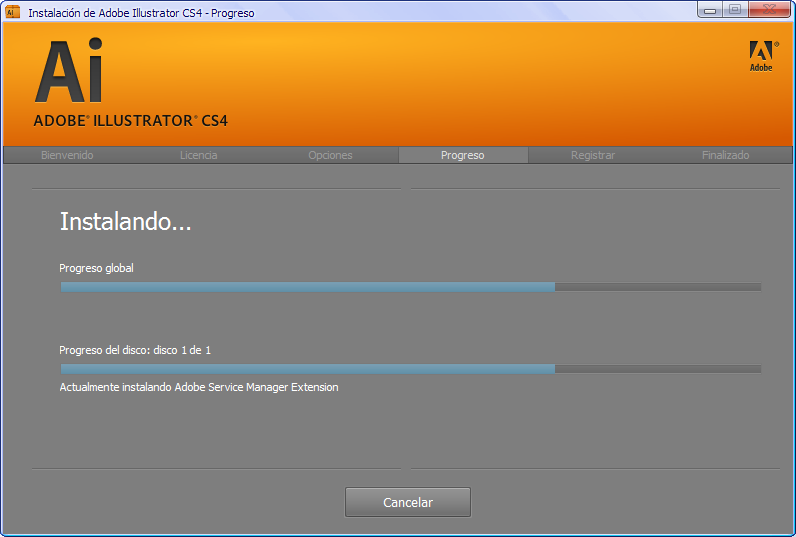Click the disc progress bar

pos(411,369)
